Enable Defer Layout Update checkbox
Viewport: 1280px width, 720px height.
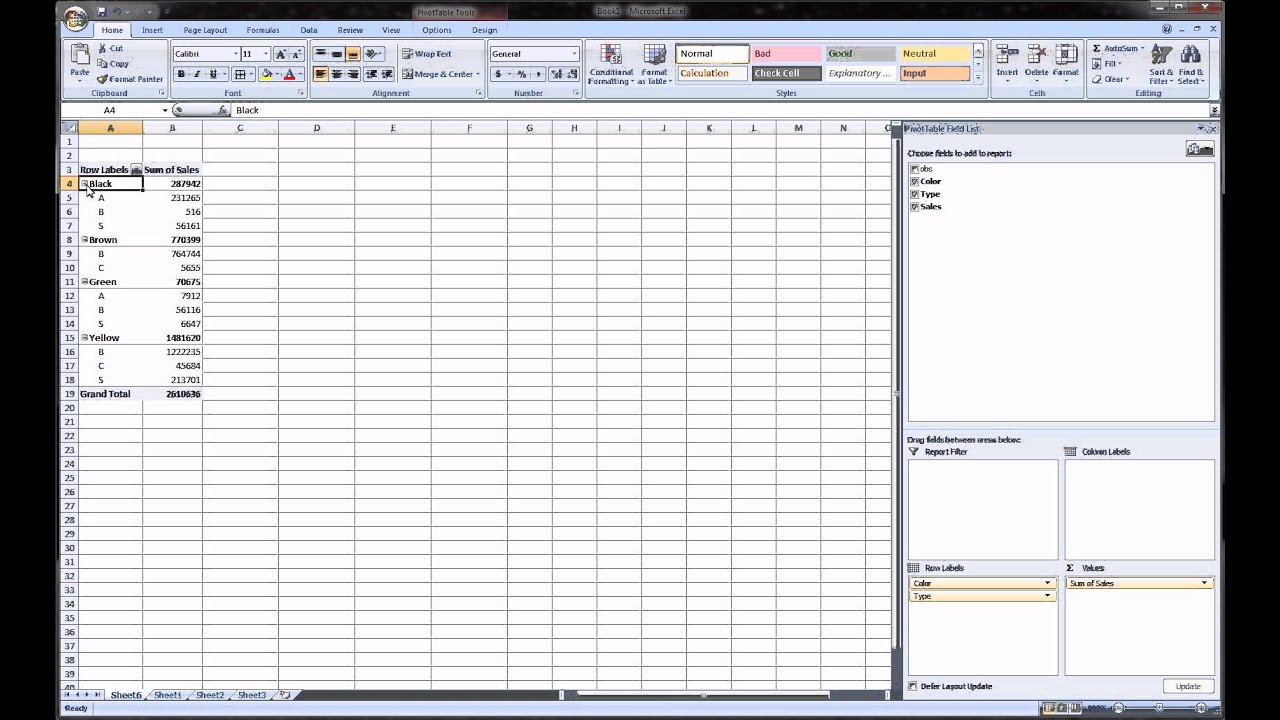pyautogui.click(x=912, y=686)
